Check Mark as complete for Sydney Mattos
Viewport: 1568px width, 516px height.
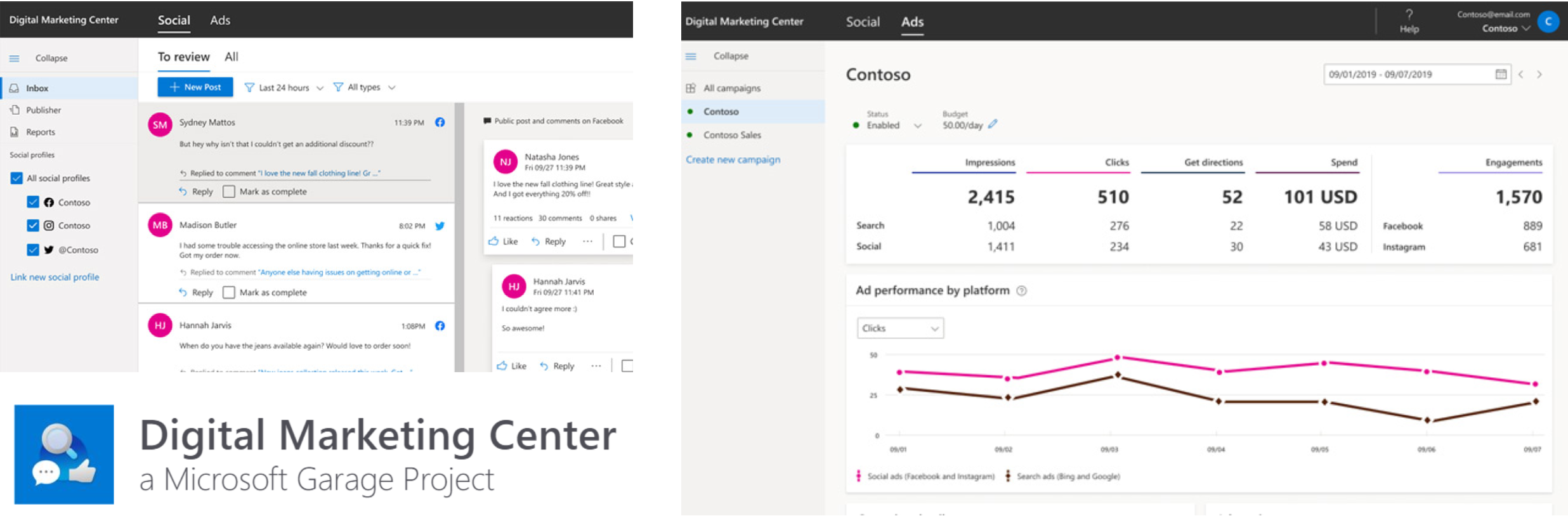(x=229, y=191)
